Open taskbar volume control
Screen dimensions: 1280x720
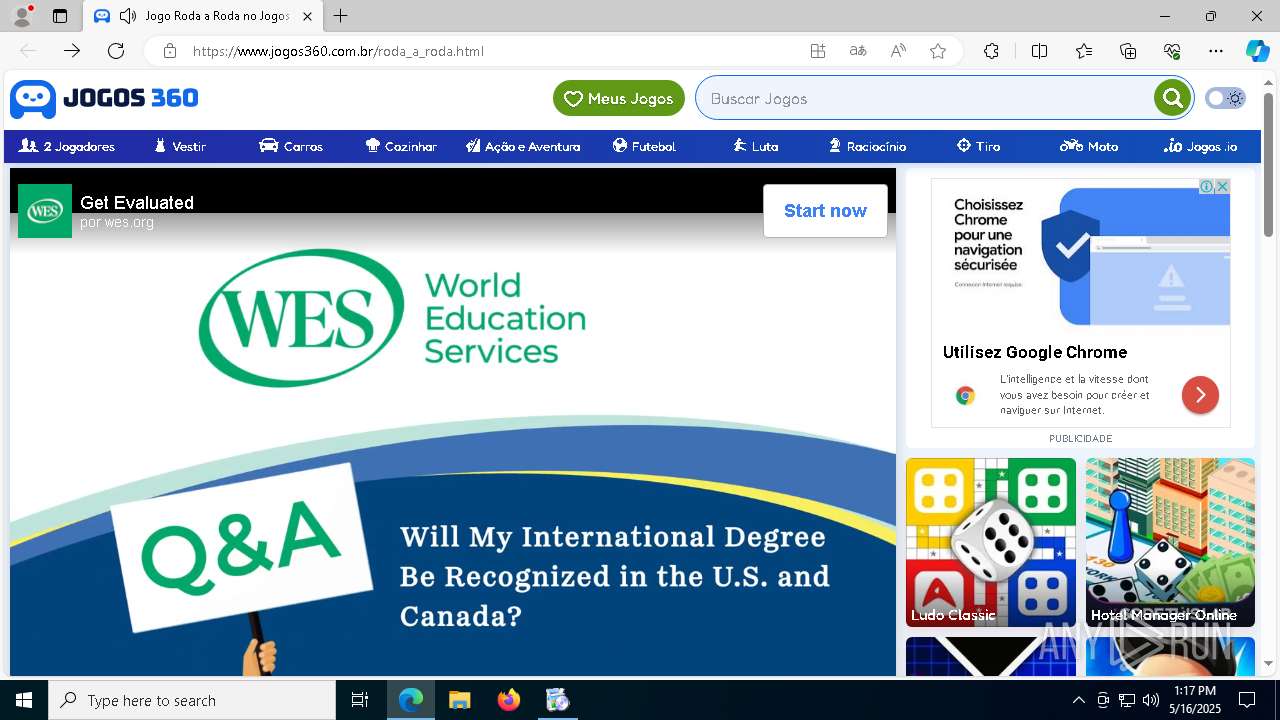(x=1150, y=700)
